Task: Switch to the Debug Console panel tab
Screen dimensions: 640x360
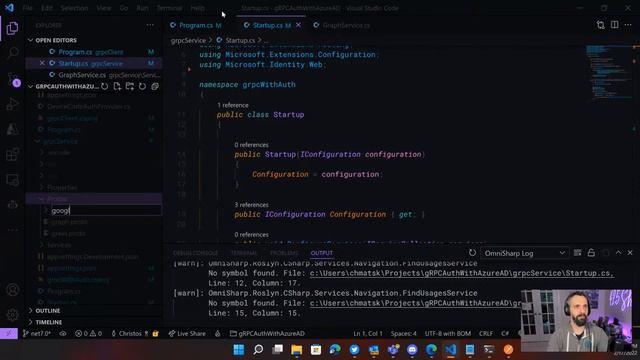Action: tap(195, 253)
